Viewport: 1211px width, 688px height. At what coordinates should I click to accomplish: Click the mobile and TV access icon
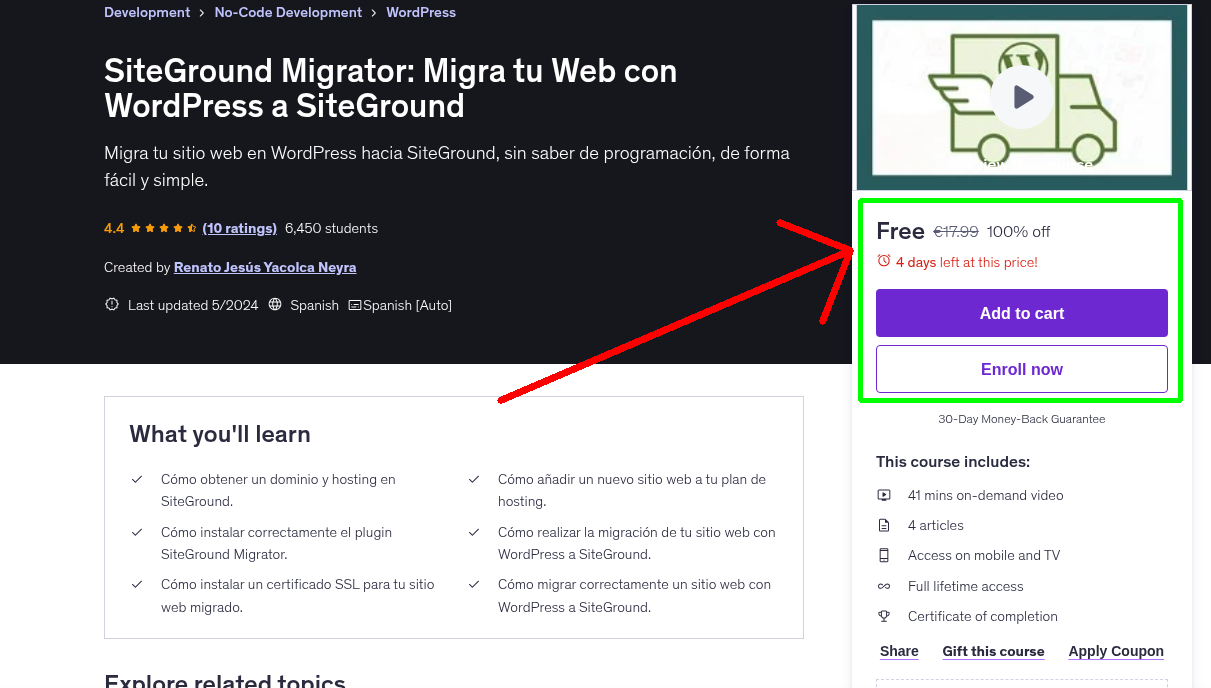coord(884,555)
